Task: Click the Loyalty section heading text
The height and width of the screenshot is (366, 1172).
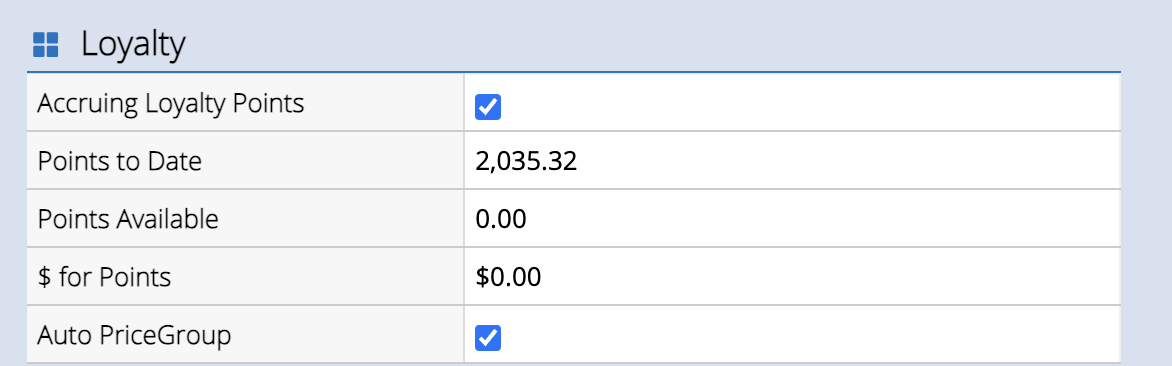Action: tap(133, 45)
